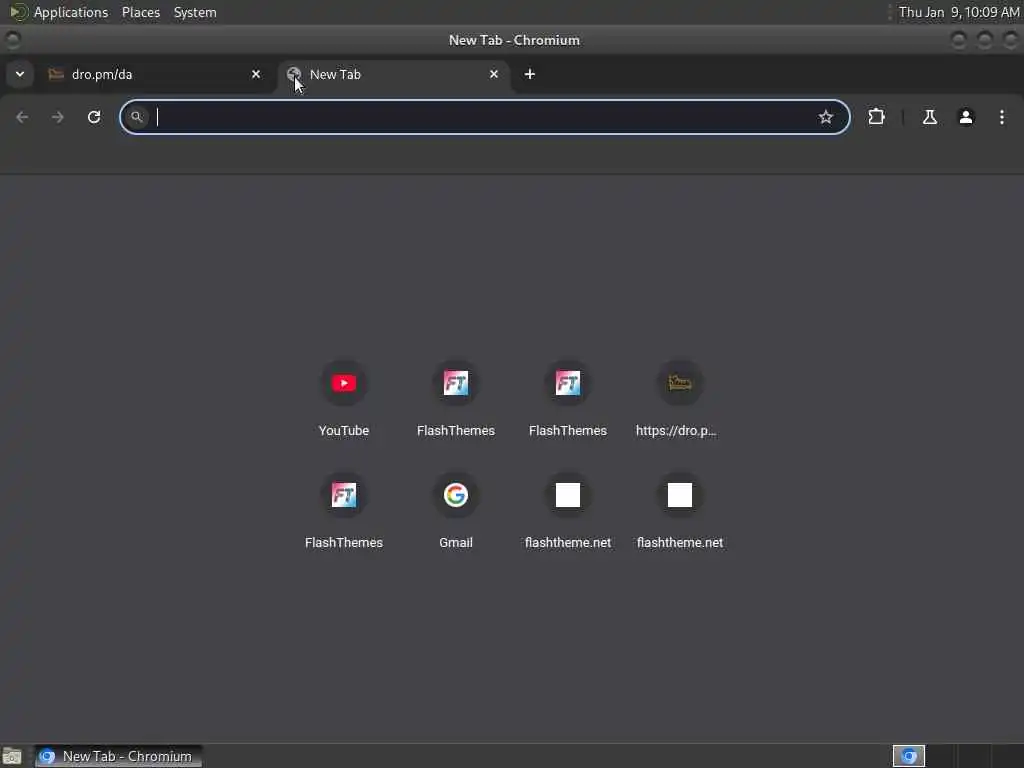Click the clock Thu Jan 9, 10:09 AM

(x=958, y=12)
